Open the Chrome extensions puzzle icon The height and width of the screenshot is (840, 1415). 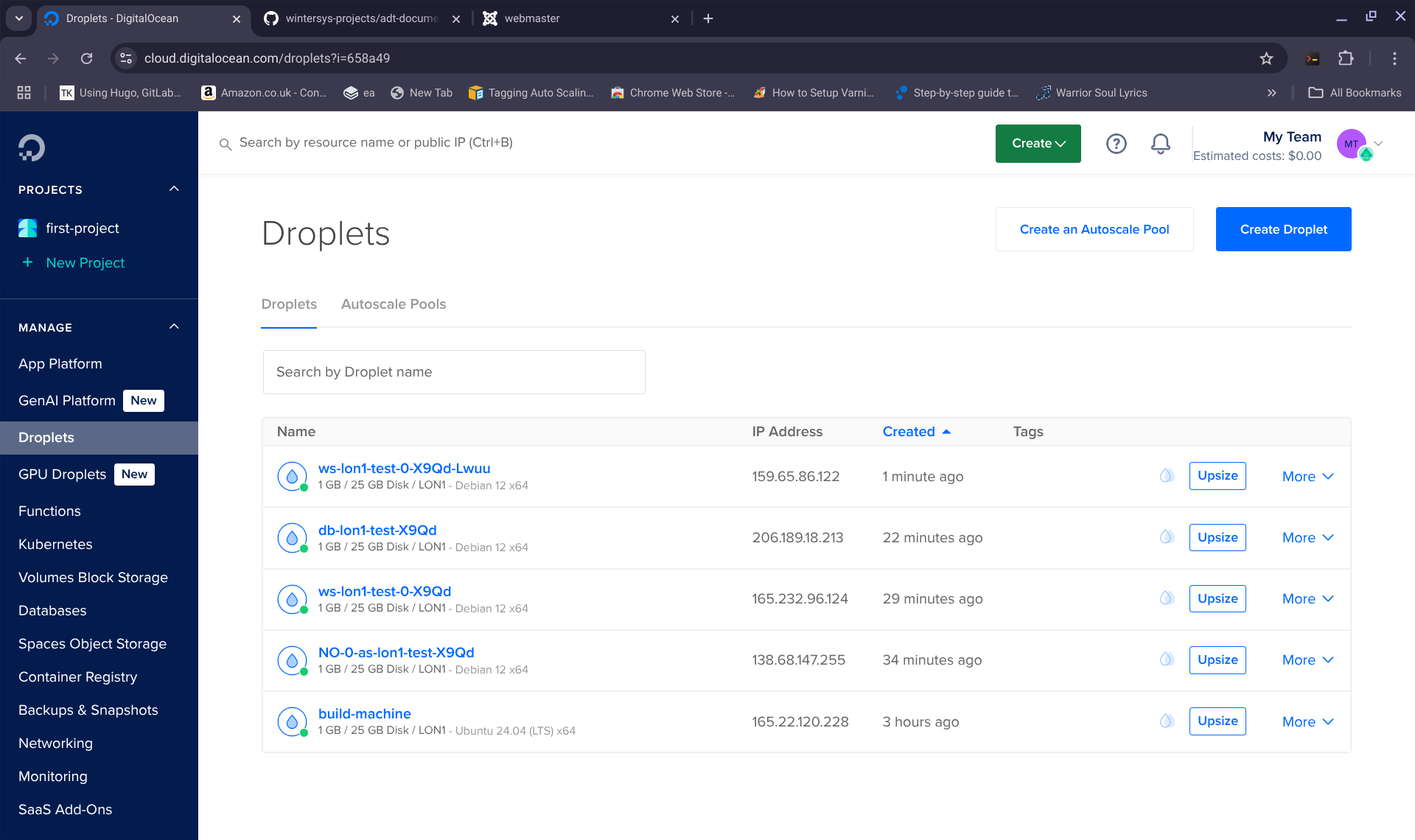[1346, 58]
